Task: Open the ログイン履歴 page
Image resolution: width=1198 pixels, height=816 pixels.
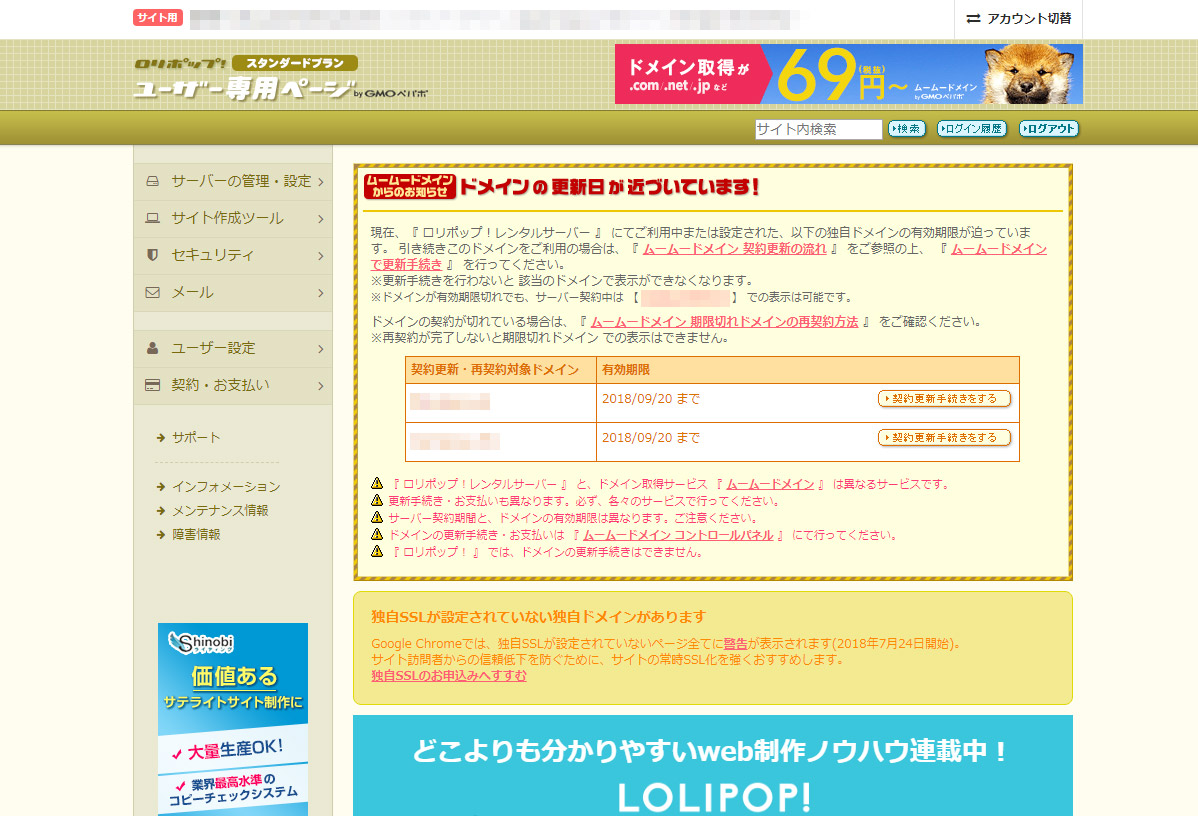Action: point(971,129)
